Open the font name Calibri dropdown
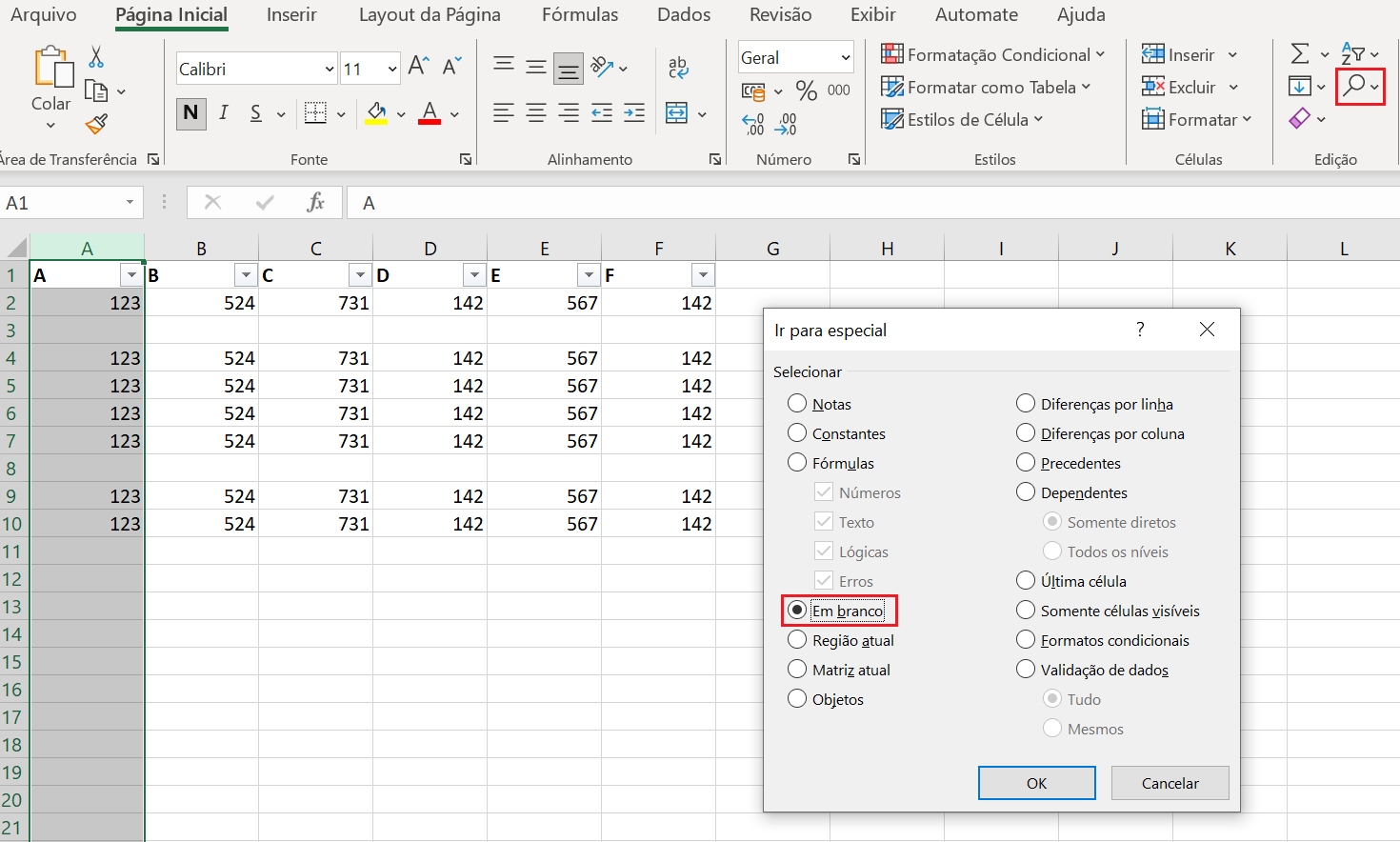 pos(330,69)
